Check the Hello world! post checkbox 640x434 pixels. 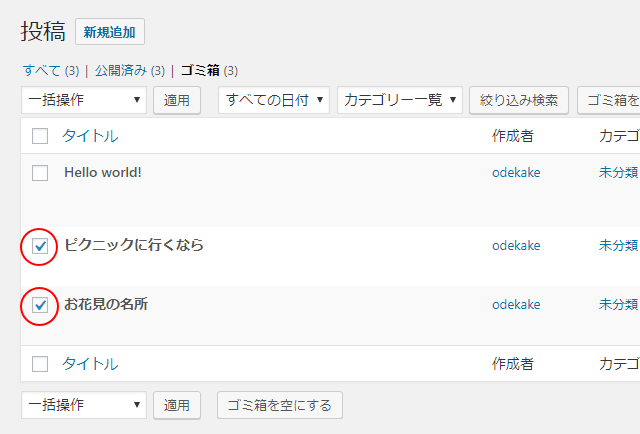click(40, 172)
